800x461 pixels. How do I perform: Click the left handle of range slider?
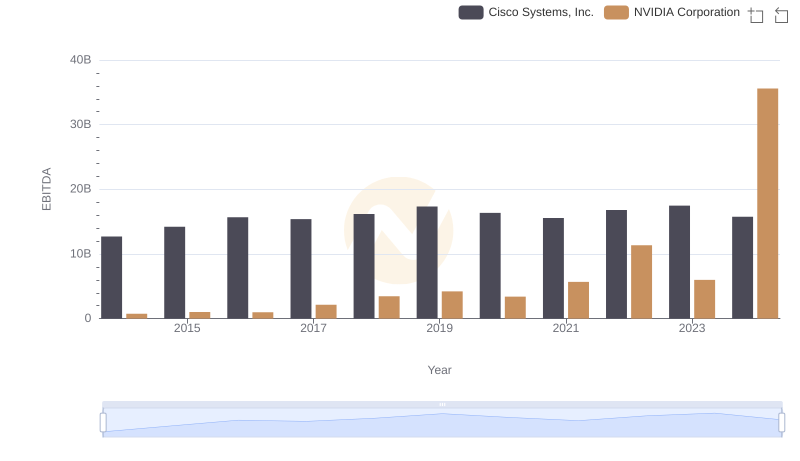[x=103, y=422]
